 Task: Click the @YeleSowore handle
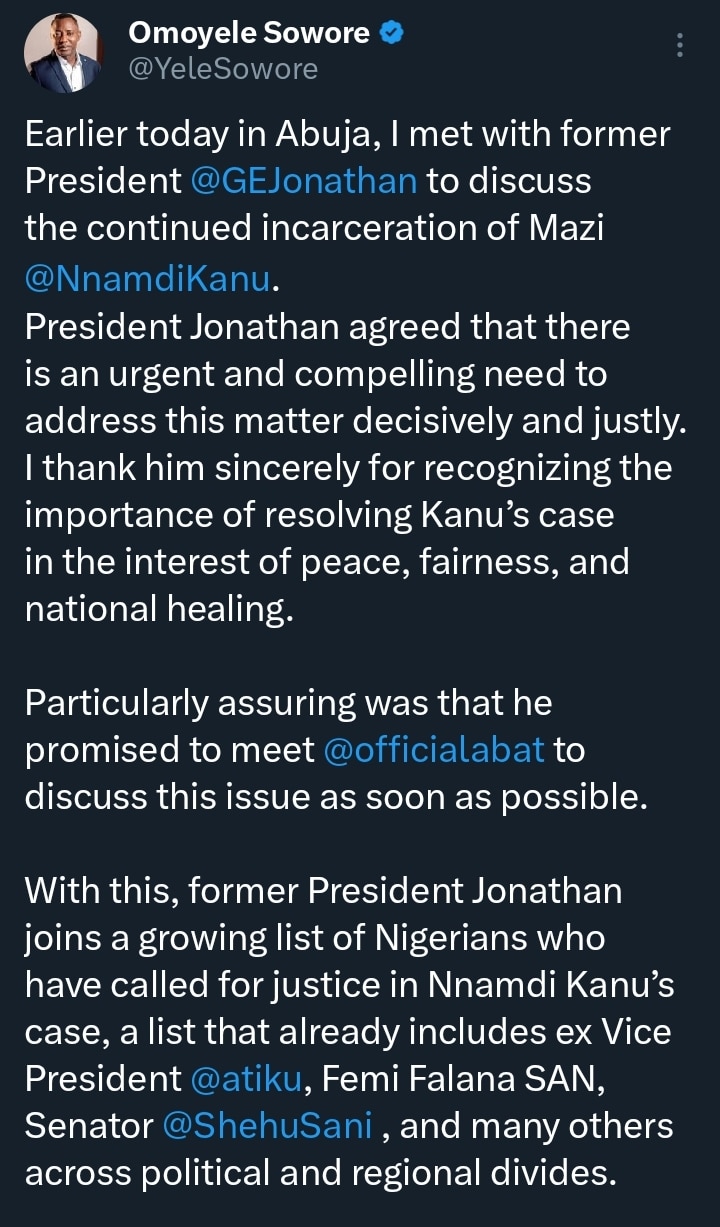click(x=222, y=68)
